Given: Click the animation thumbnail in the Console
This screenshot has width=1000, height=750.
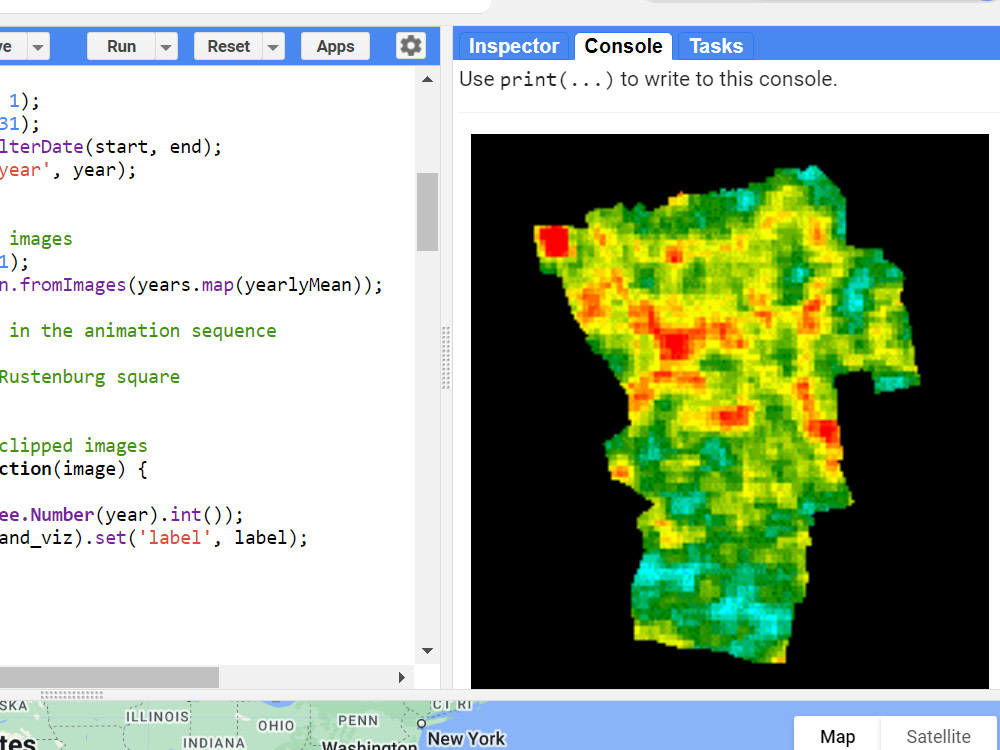Looking at the screenshot, I should (729, 408).
